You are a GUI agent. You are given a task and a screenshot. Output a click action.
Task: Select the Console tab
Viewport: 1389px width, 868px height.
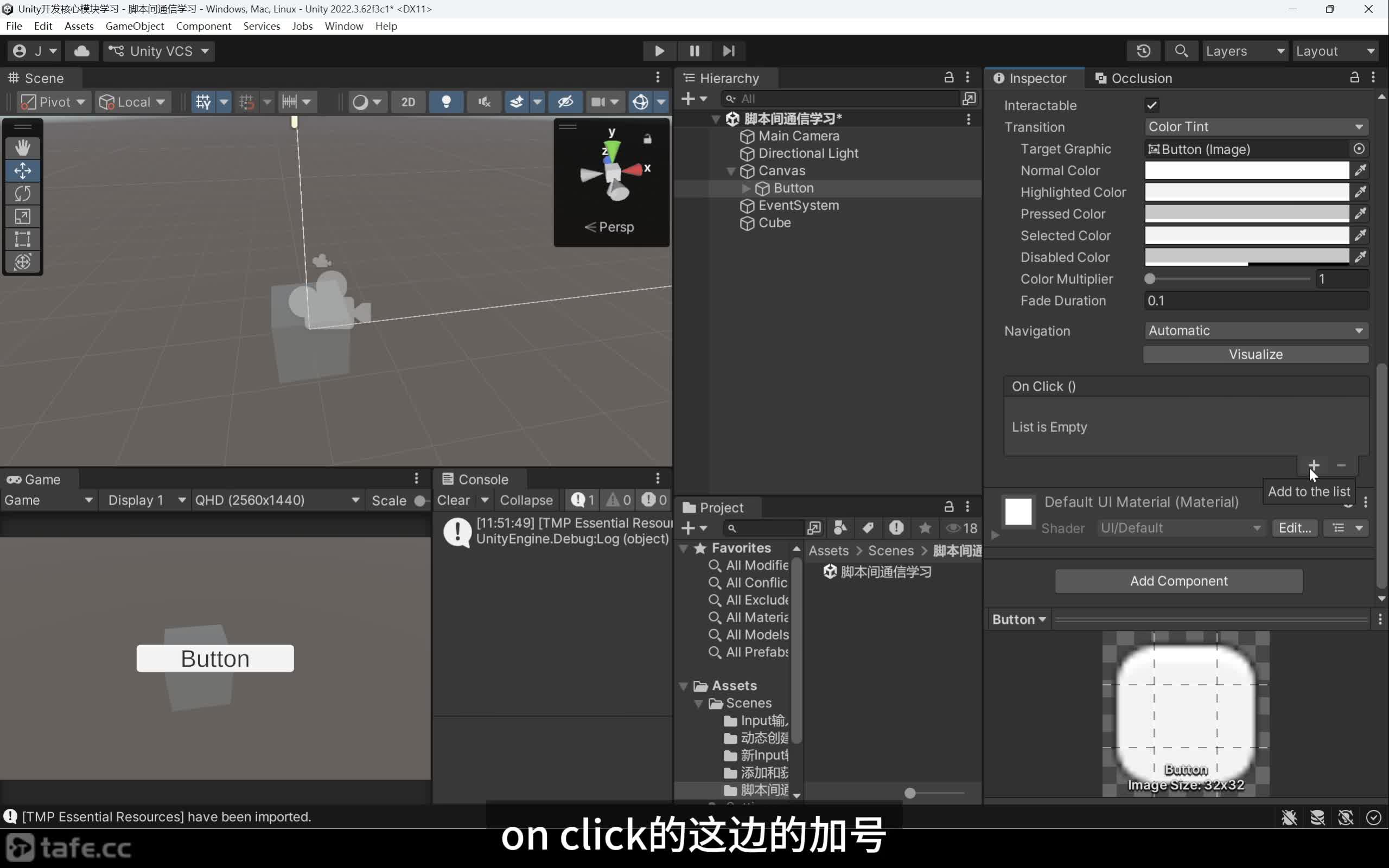point(475,480)
